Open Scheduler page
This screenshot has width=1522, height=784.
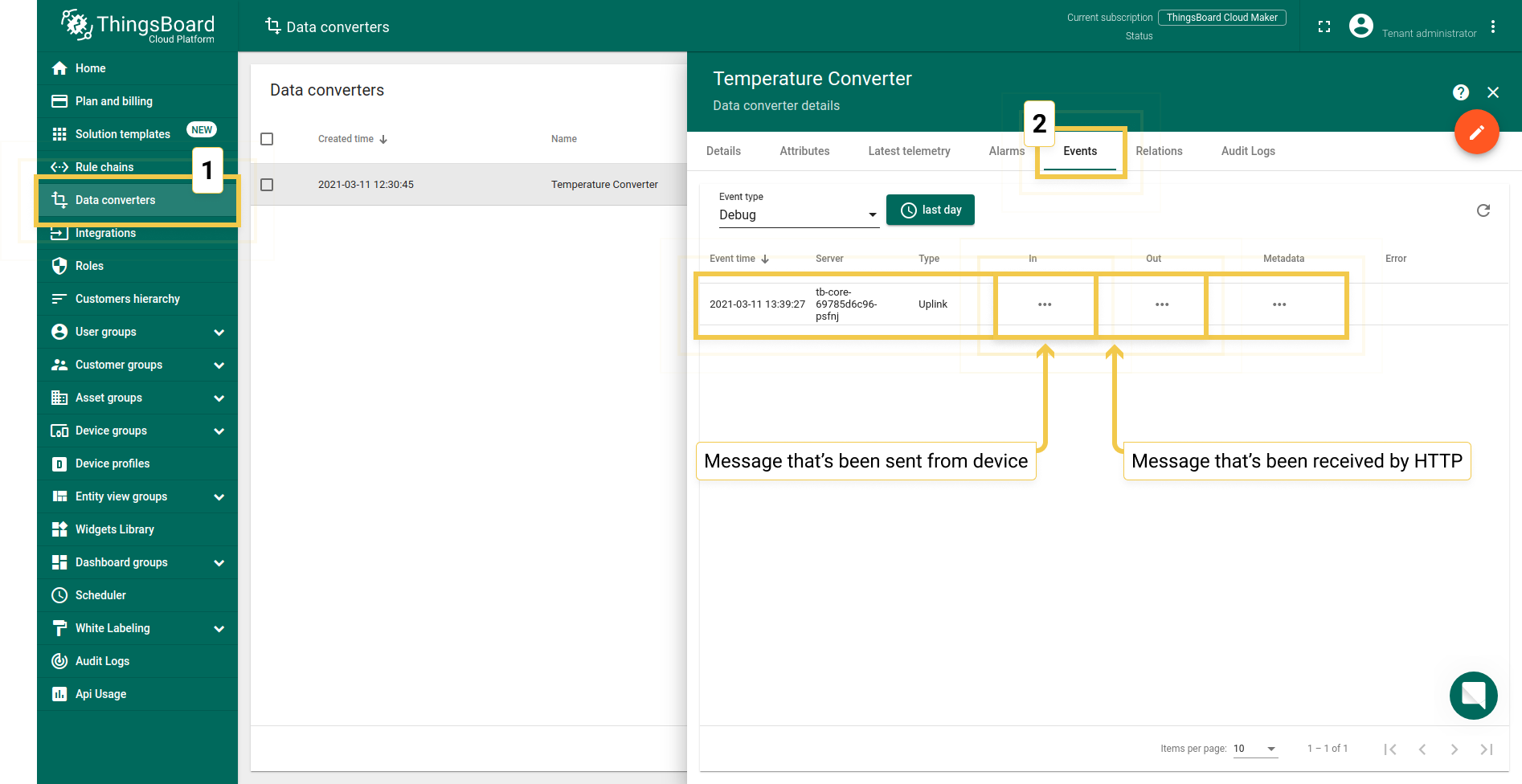[137, 595]
